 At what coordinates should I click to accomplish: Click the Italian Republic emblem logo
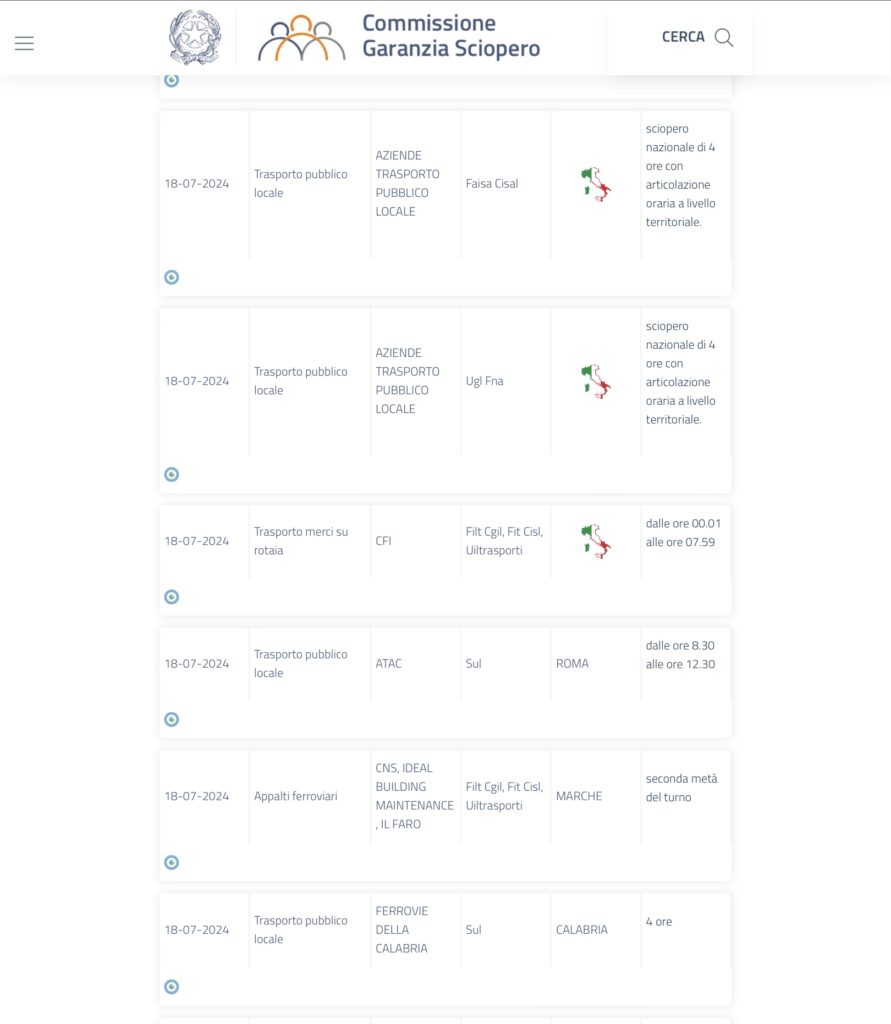click(195, 37)
